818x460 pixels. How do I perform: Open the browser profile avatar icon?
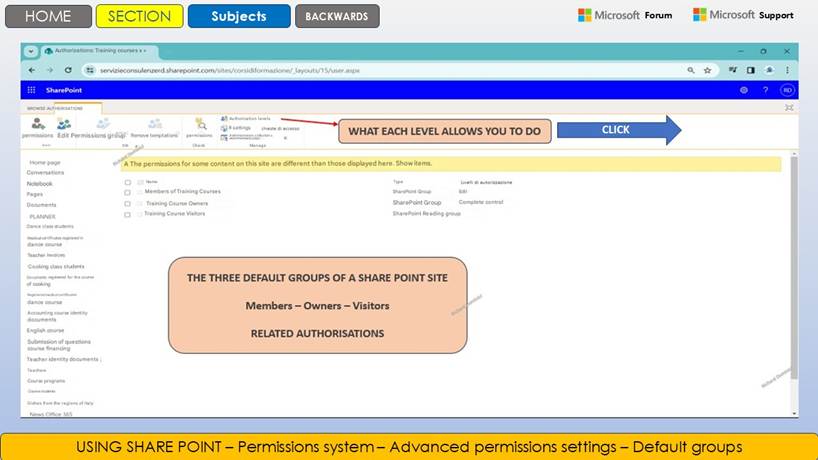click(x=769, y=70)
